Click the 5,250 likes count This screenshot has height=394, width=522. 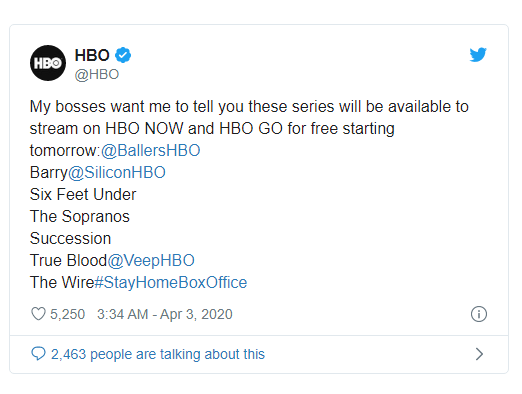pos(68,314)
